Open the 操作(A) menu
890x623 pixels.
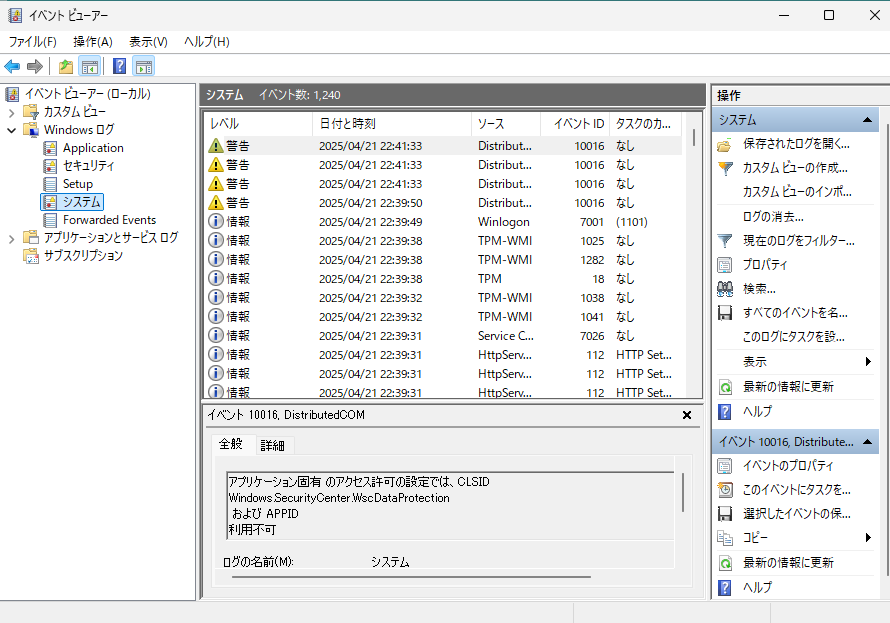[x=93, y=42]
